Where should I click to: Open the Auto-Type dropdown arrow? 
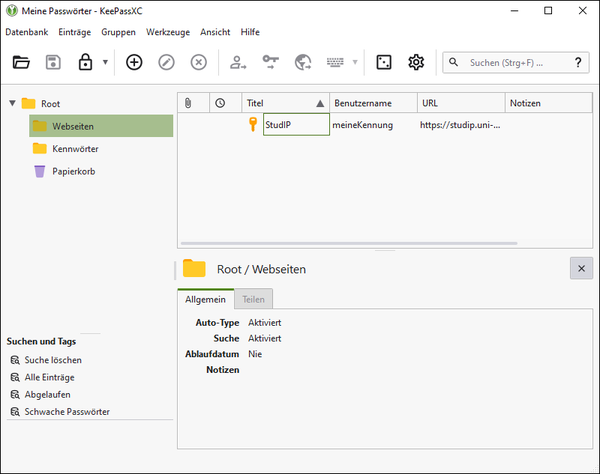tap(355, 62)
